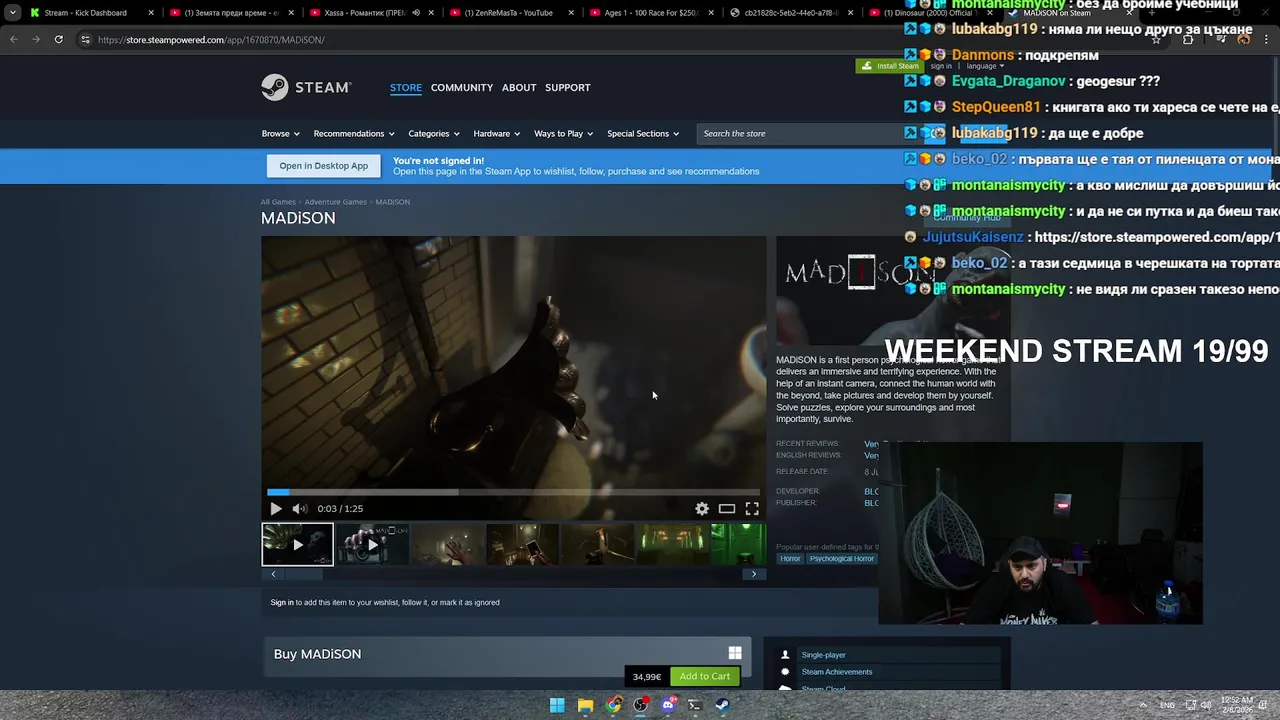The width and height of the screenshot is (1280, 720).
Task: Open the ABOUT page
Action: point(519,87)
